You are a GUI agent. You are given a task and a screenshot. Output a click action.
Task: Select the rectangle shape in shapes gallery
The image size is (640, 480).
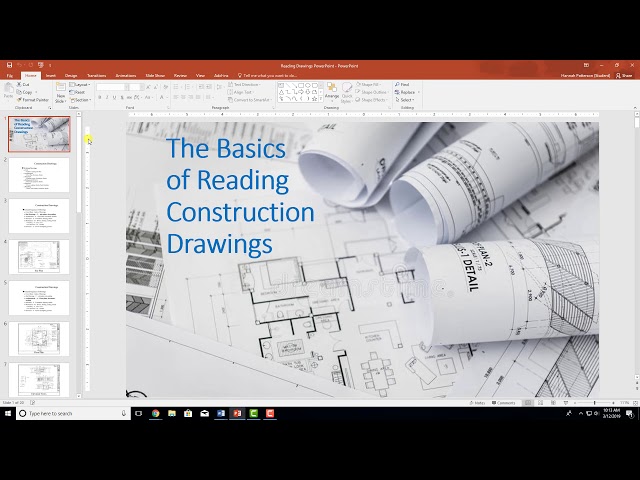pos(301,86)
